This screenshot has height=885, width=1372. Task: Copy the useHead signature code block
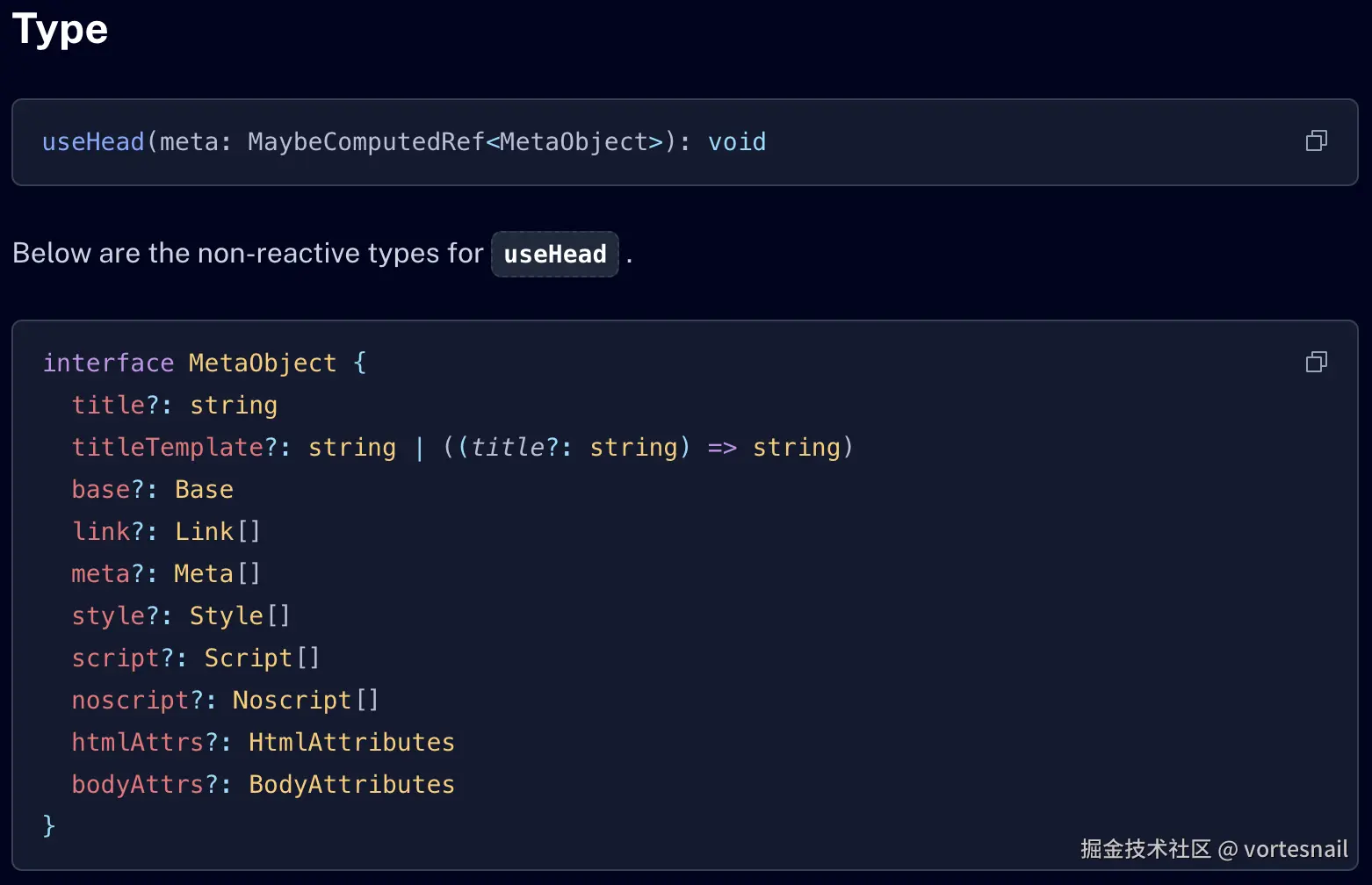pyautogui.click(x=1316, y=140)
